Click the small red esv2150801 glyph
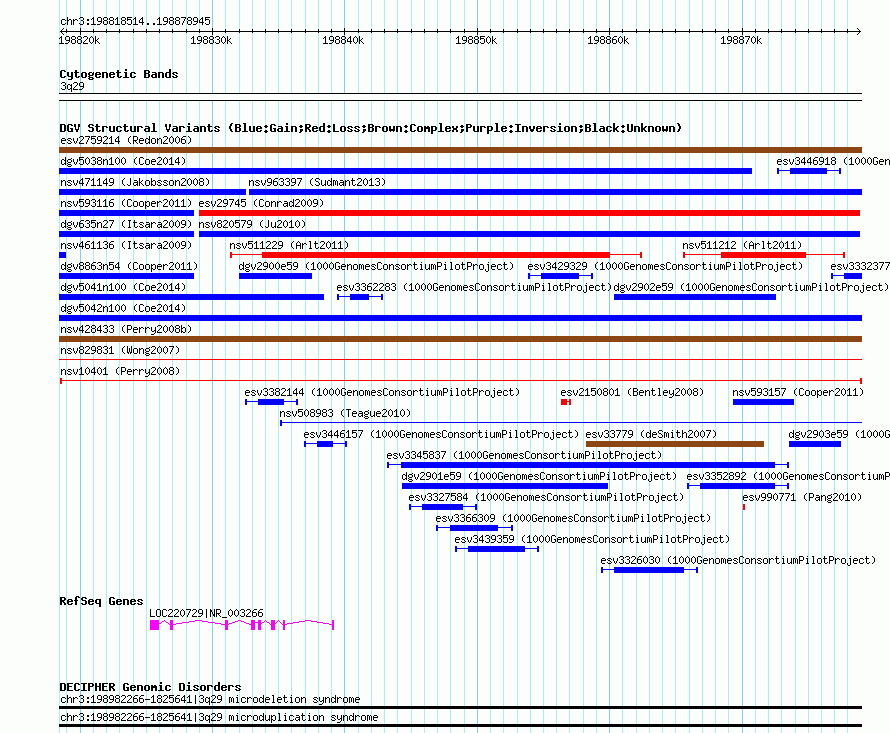The width and height of the screenshot is (890, 733). pos(566,402)
